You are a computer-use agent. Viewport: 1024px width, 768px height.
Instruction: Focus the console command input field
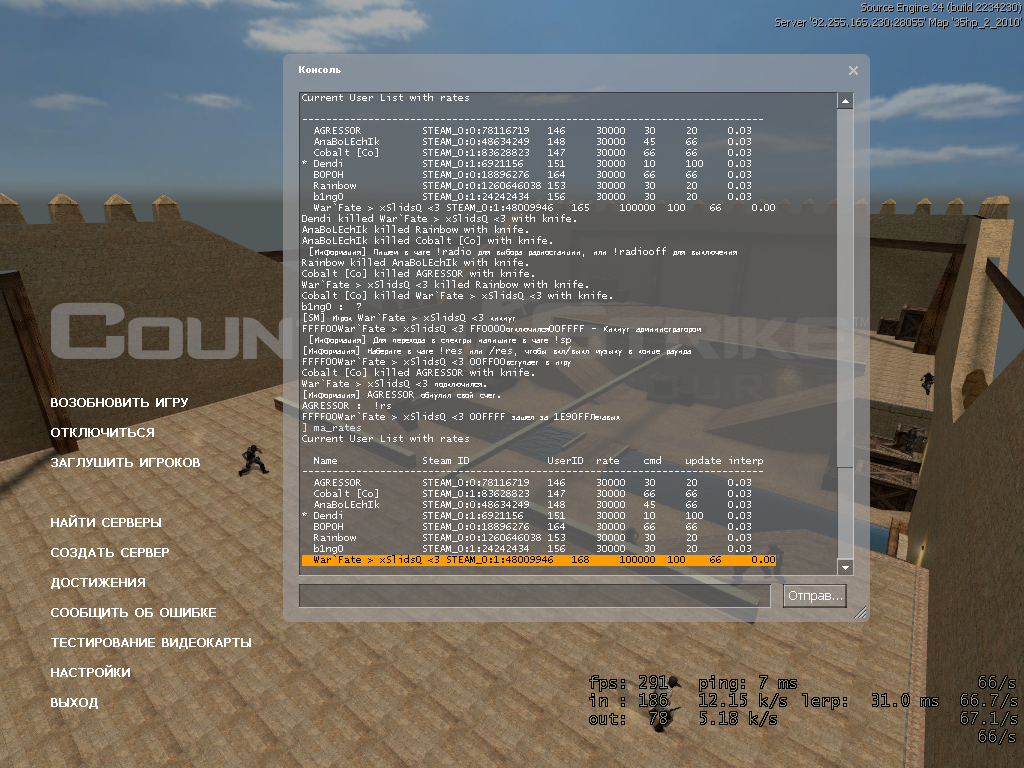tap(534, 596)
